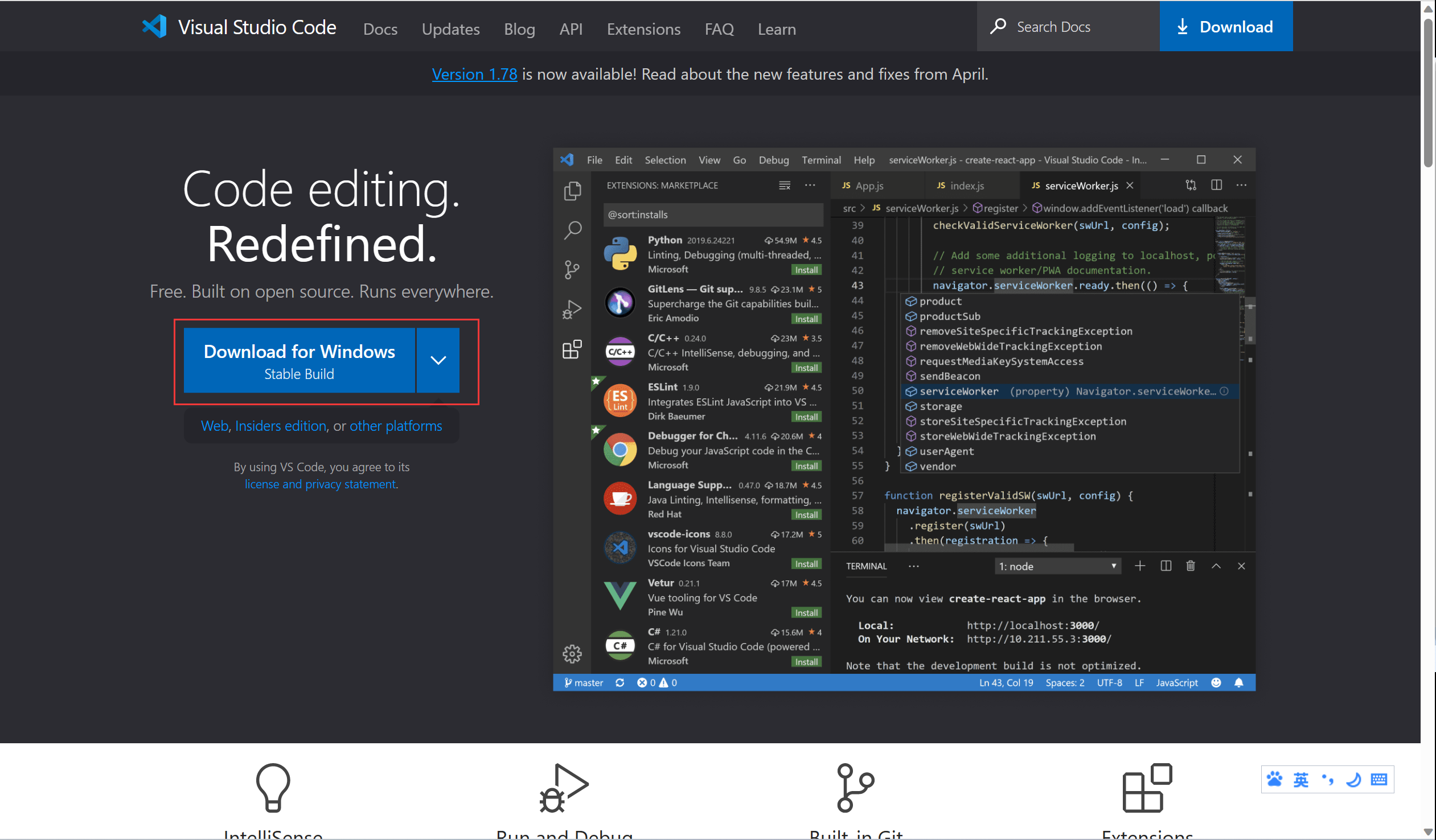Image resolution: width=1436 pixels, height=840 pixels.
Task: Open the Updates navigation link
Action: 450,28
